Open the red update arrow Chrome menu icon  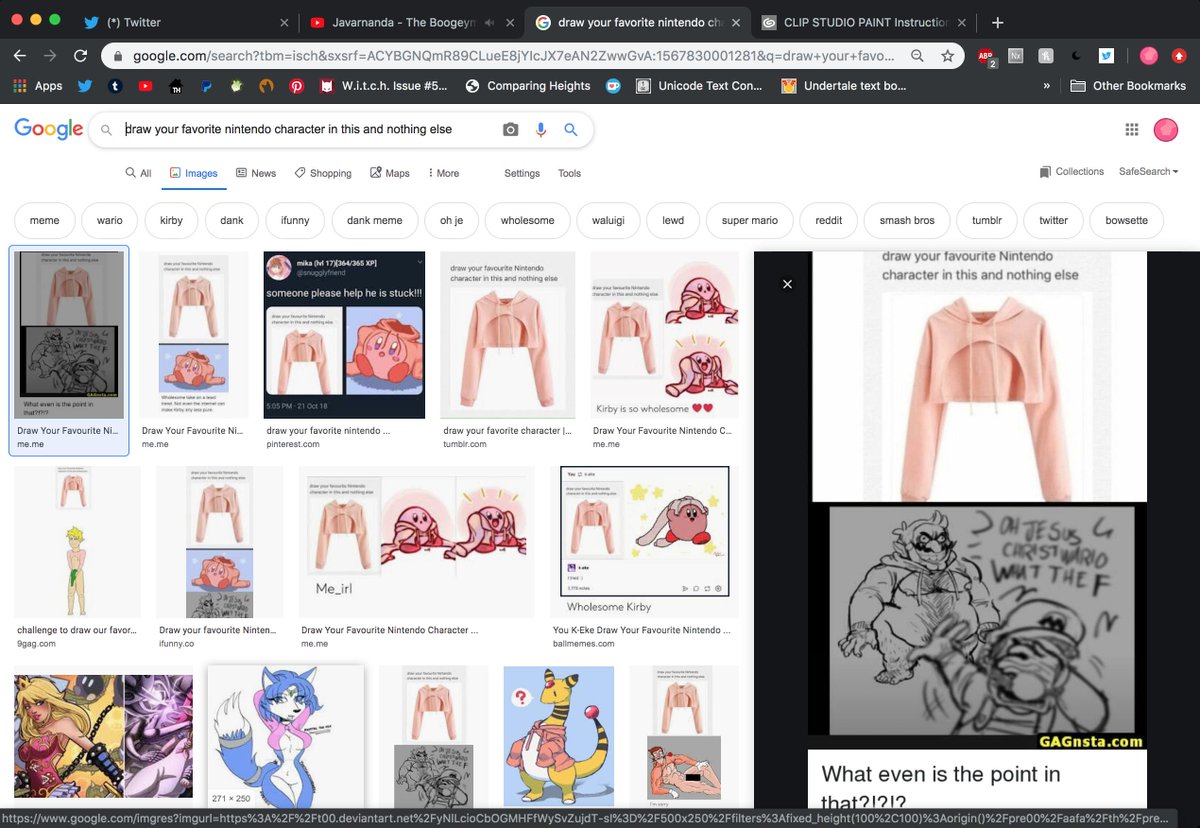[x=1178, y=57]
